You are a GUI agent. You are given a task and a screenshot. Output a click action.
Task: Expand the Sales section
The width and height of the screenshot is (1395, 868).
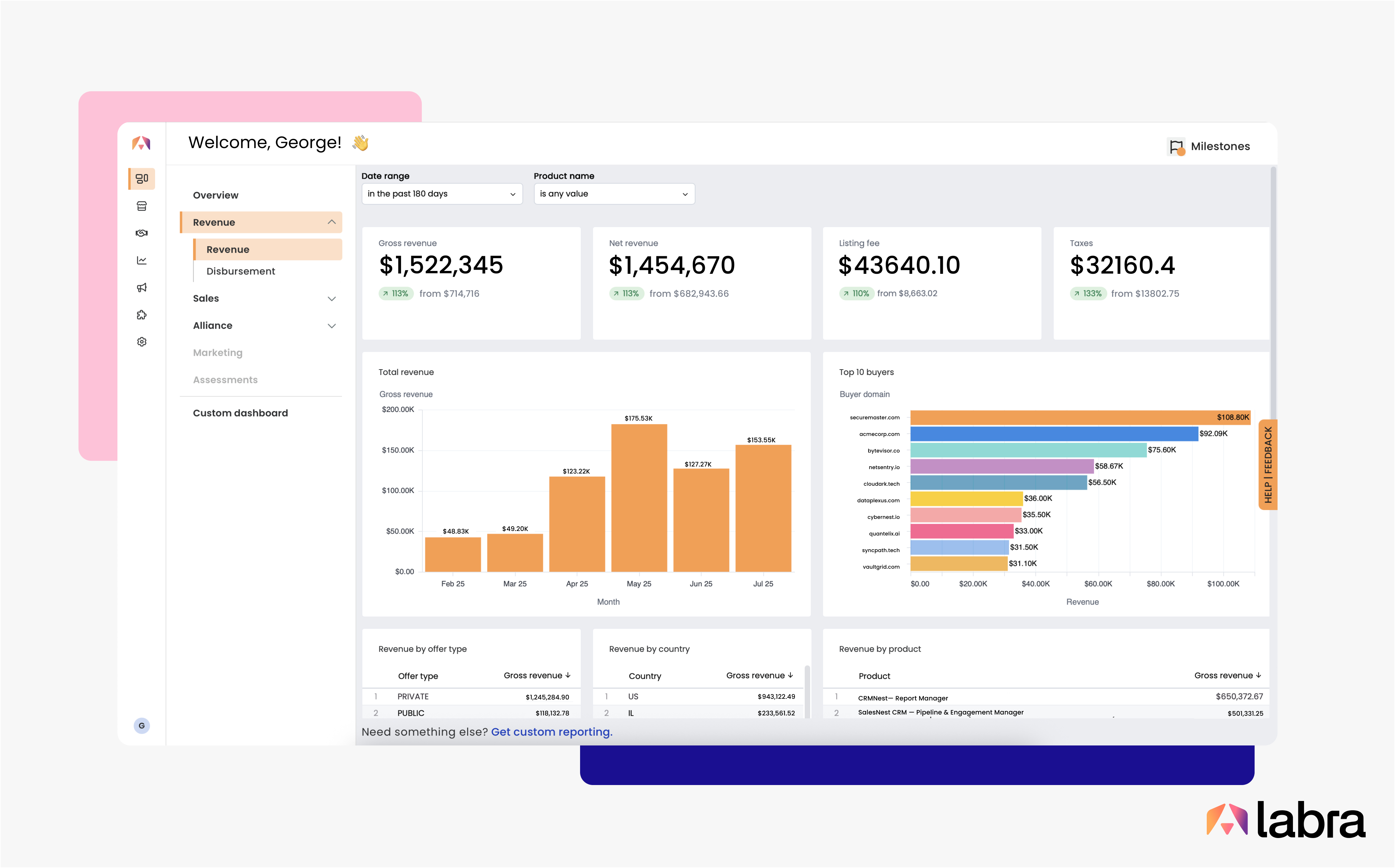click(263, 298)
